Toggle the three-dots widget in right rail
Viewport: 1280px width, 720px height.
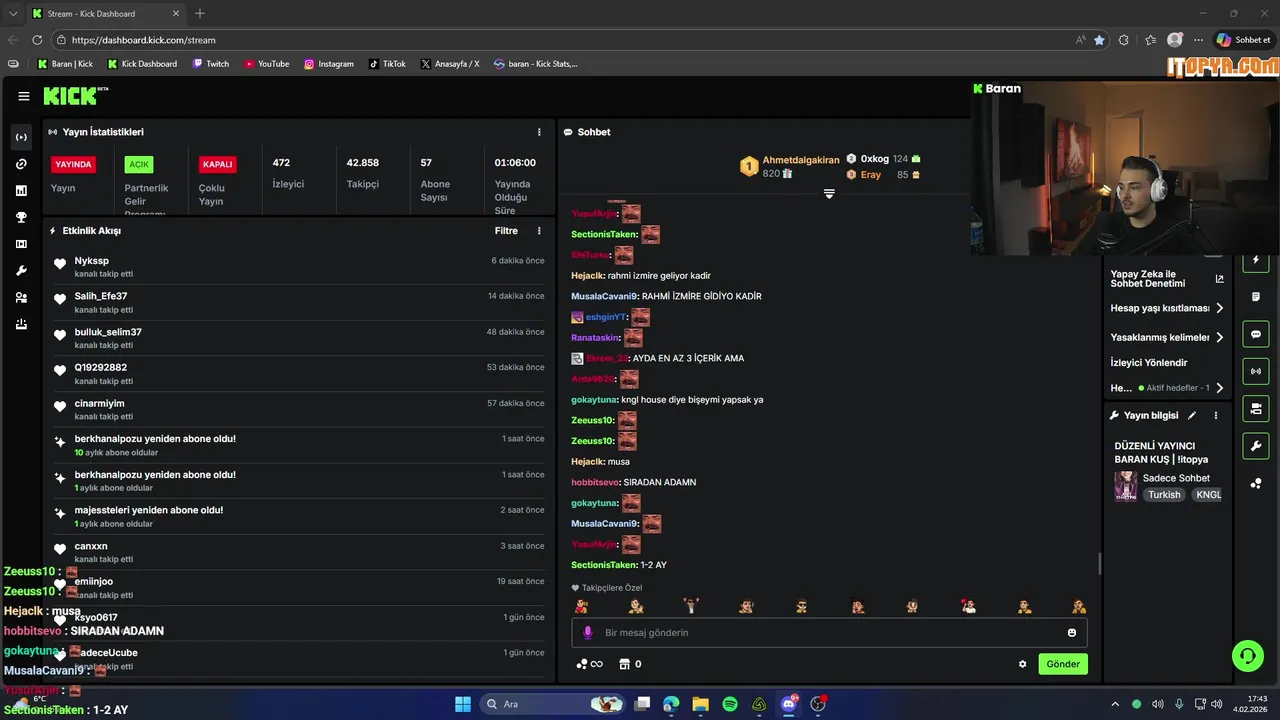(1256, 483)
